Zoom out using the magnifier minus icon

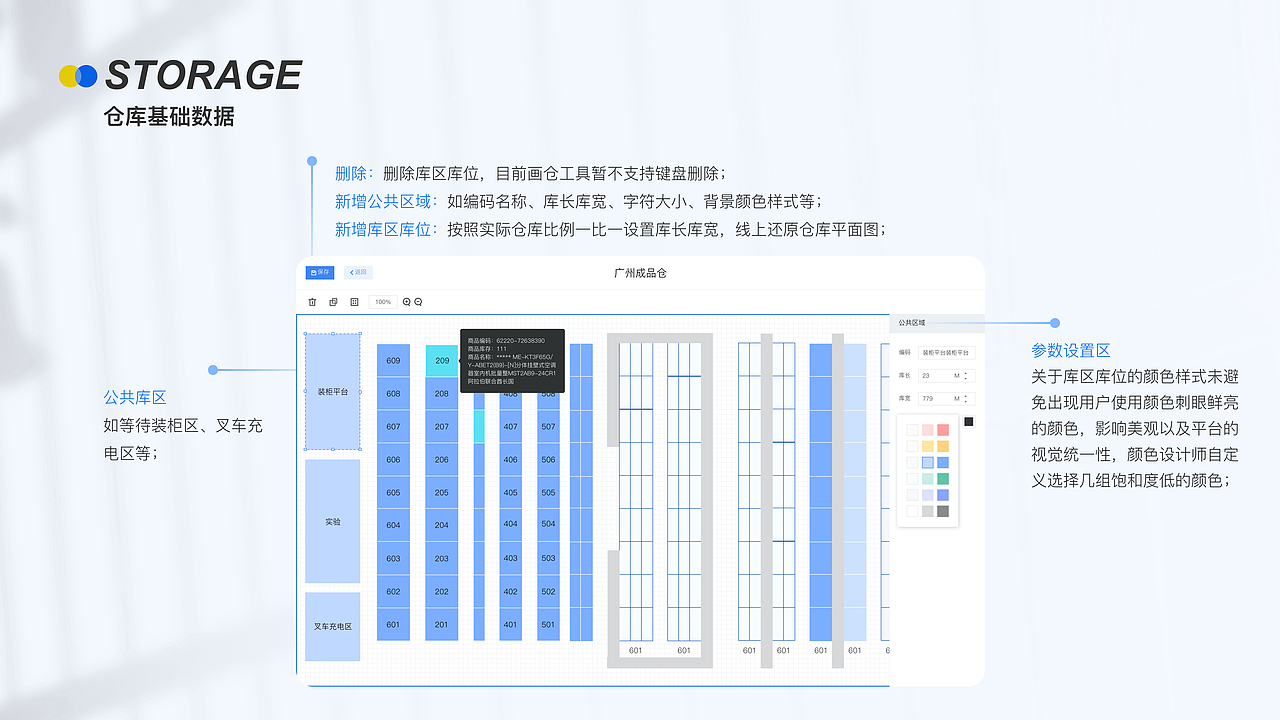click(418, 302)
